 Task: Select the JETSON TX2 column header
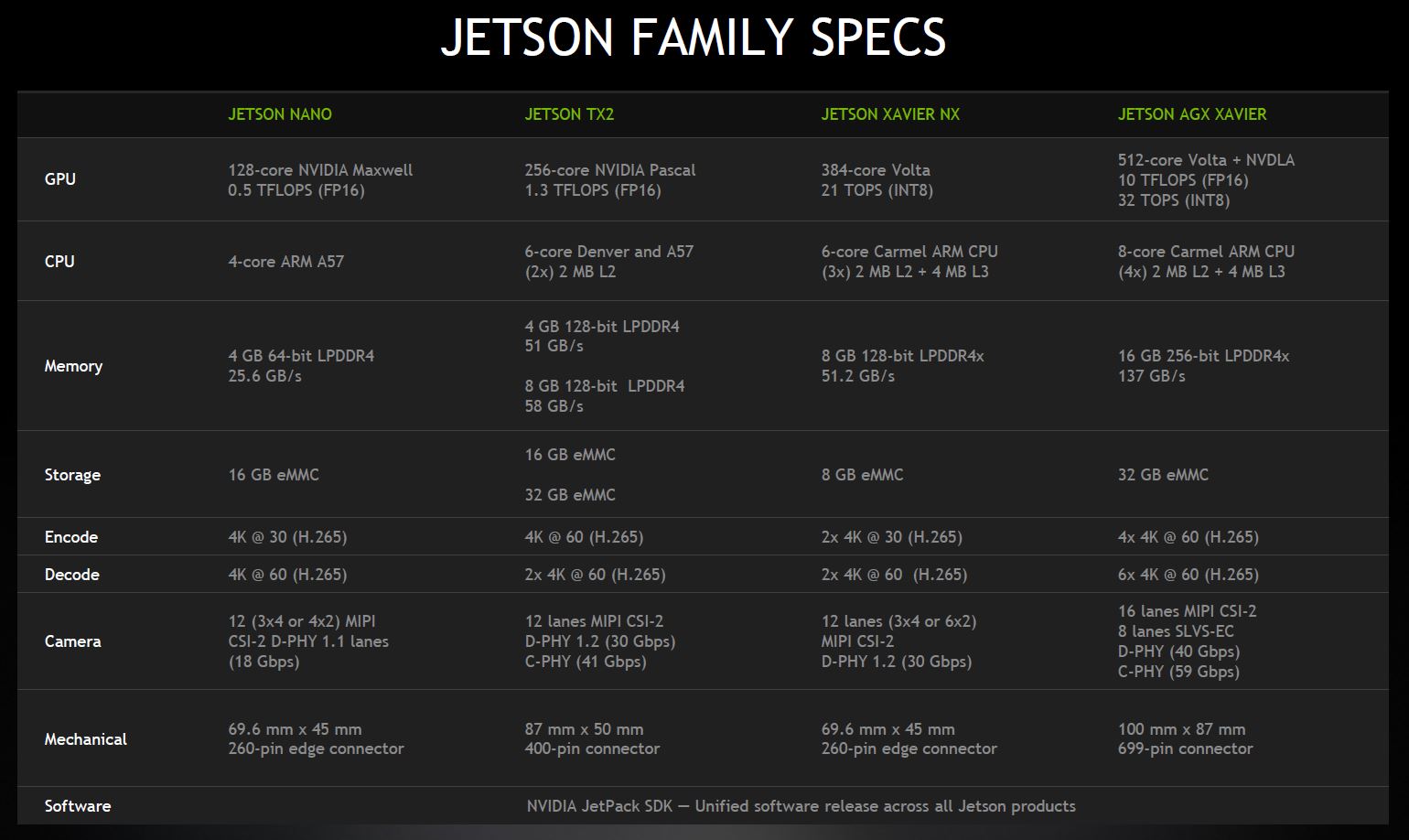569,114
